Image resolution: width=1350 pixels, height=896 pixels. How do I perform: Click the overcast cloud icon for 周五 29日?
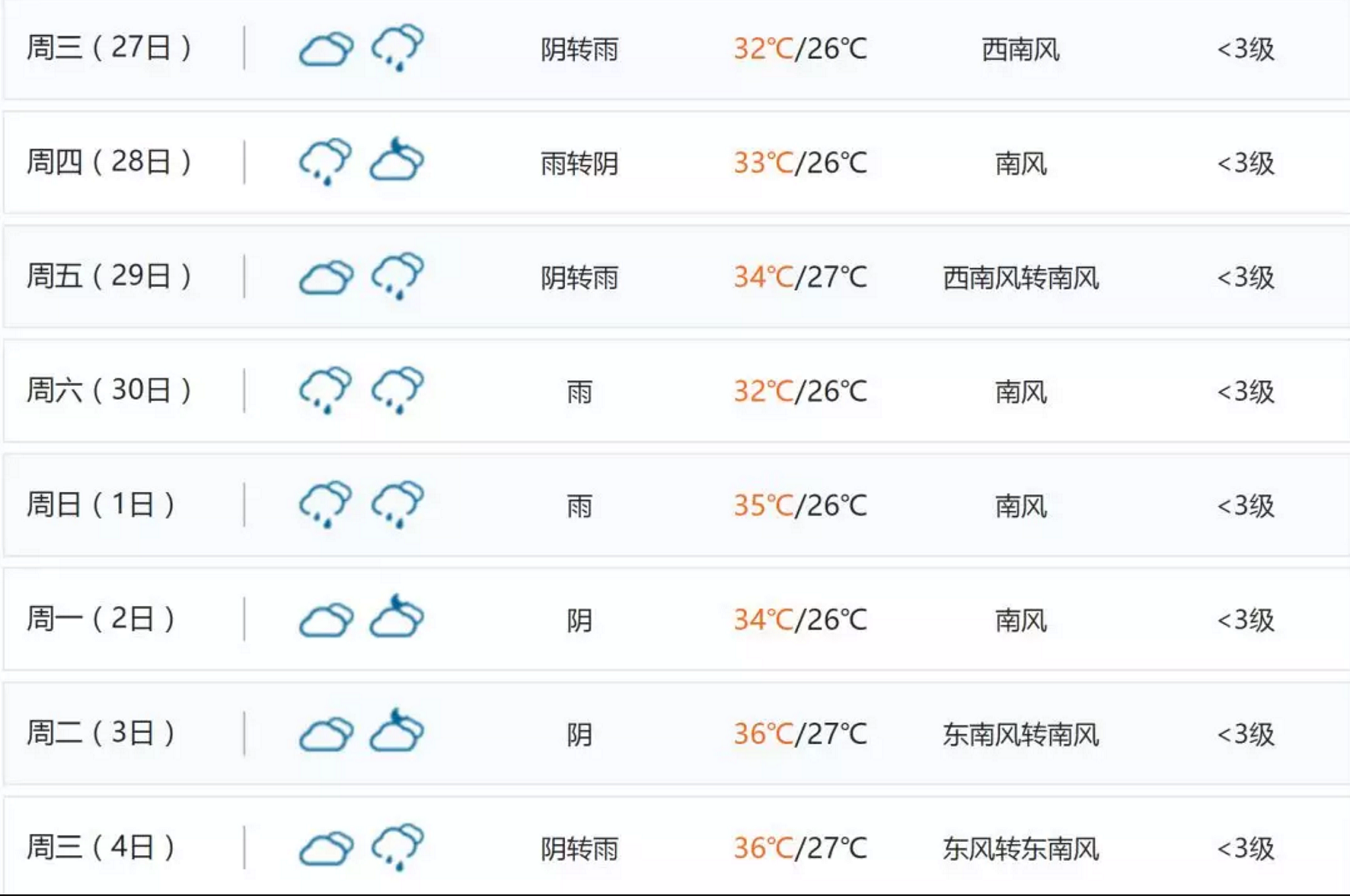tap(327, 278)
